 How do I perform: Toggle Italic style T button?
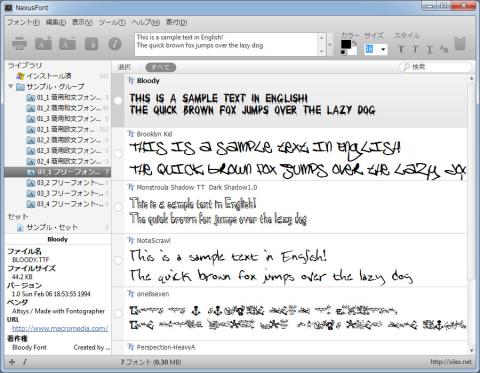click(x=415, y=50)
